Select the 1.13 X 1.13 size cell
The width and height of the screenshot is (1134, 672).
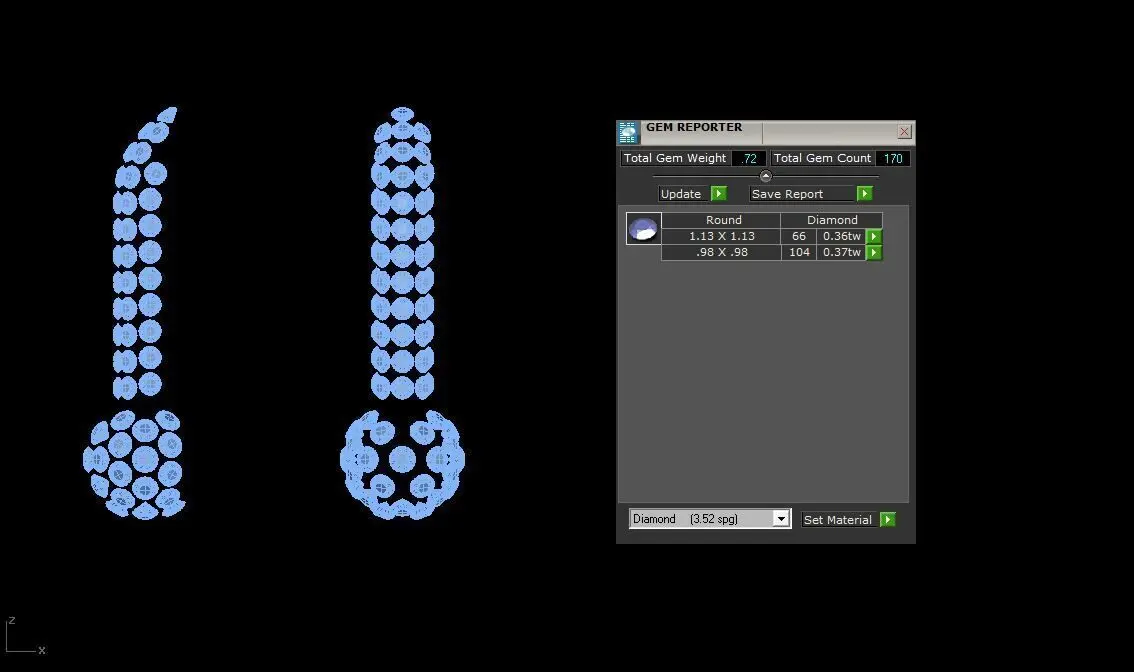[x=721, y=237]
